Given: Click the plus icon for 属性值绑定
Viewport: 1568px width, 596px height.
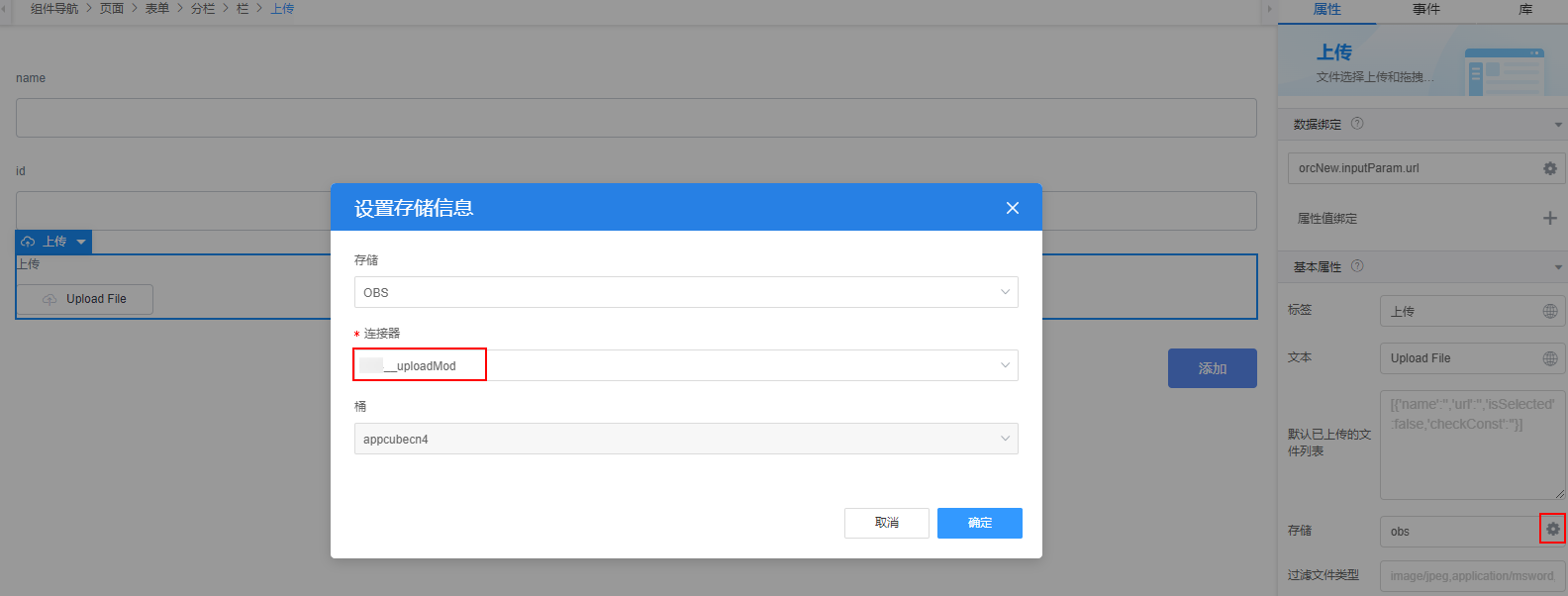Looking at the screenshot, I should tap(1550, 218).
